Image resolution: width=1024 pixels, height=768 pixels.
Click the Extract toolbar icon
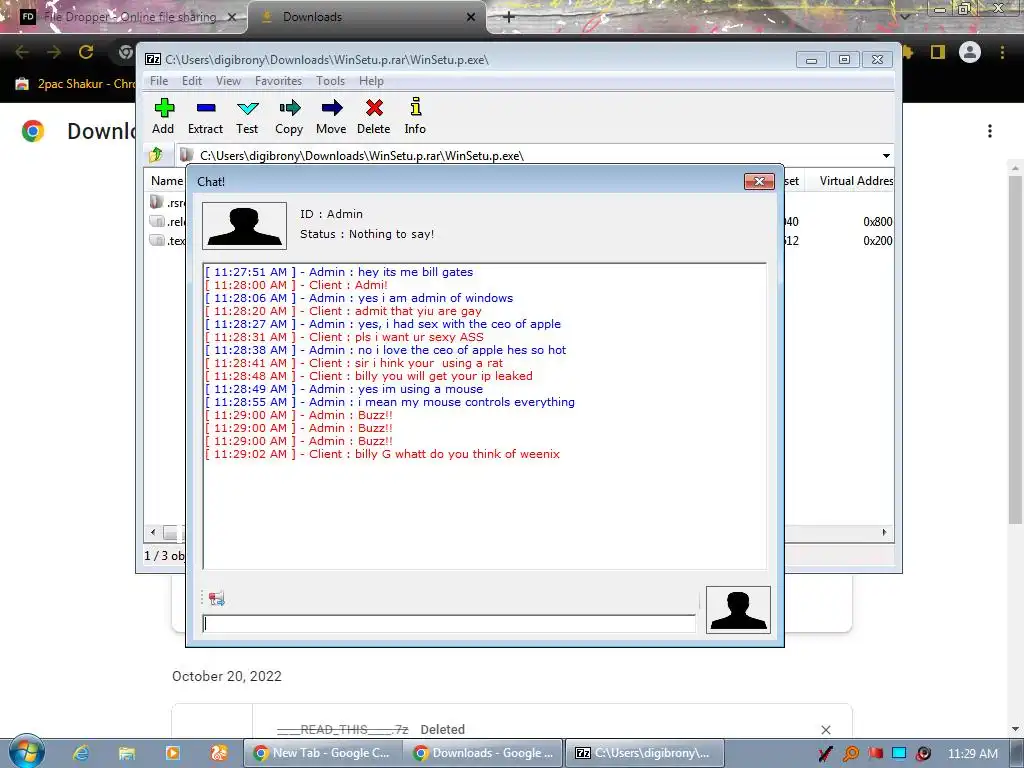coord(205,116)
